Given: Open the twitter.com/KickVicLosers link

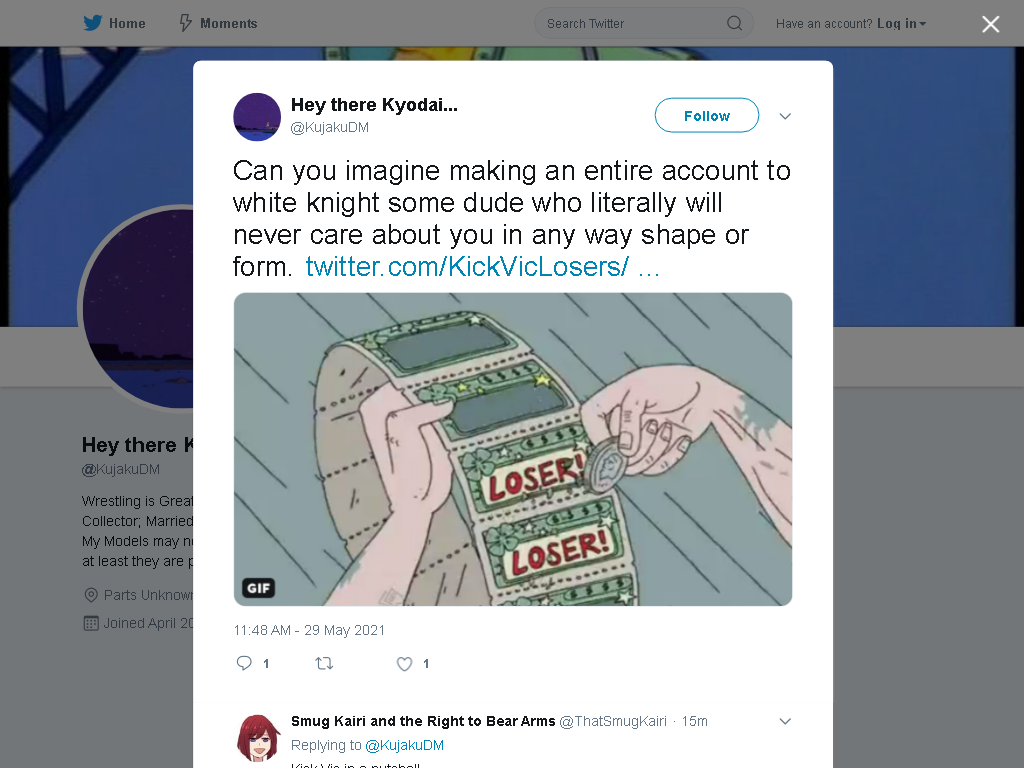Looking at the screenshot, I should point(483,266).
